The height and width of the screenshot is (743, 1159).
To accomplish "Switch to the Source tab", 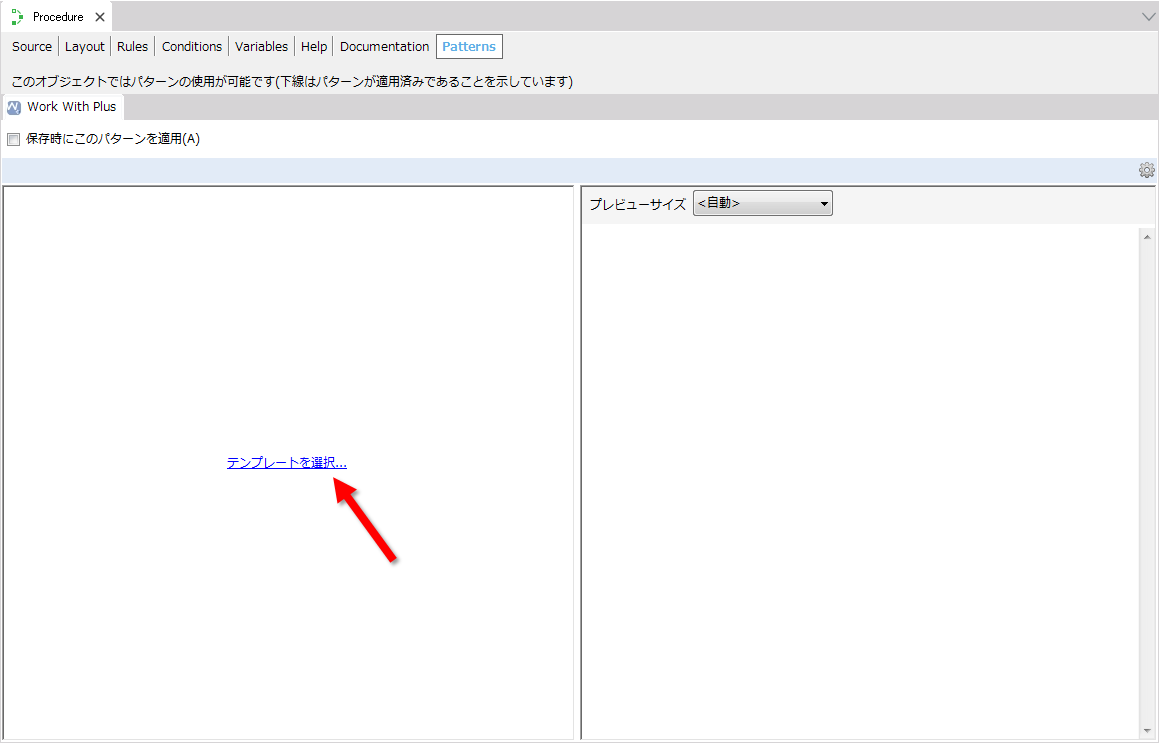I will [x=32, y=47].
